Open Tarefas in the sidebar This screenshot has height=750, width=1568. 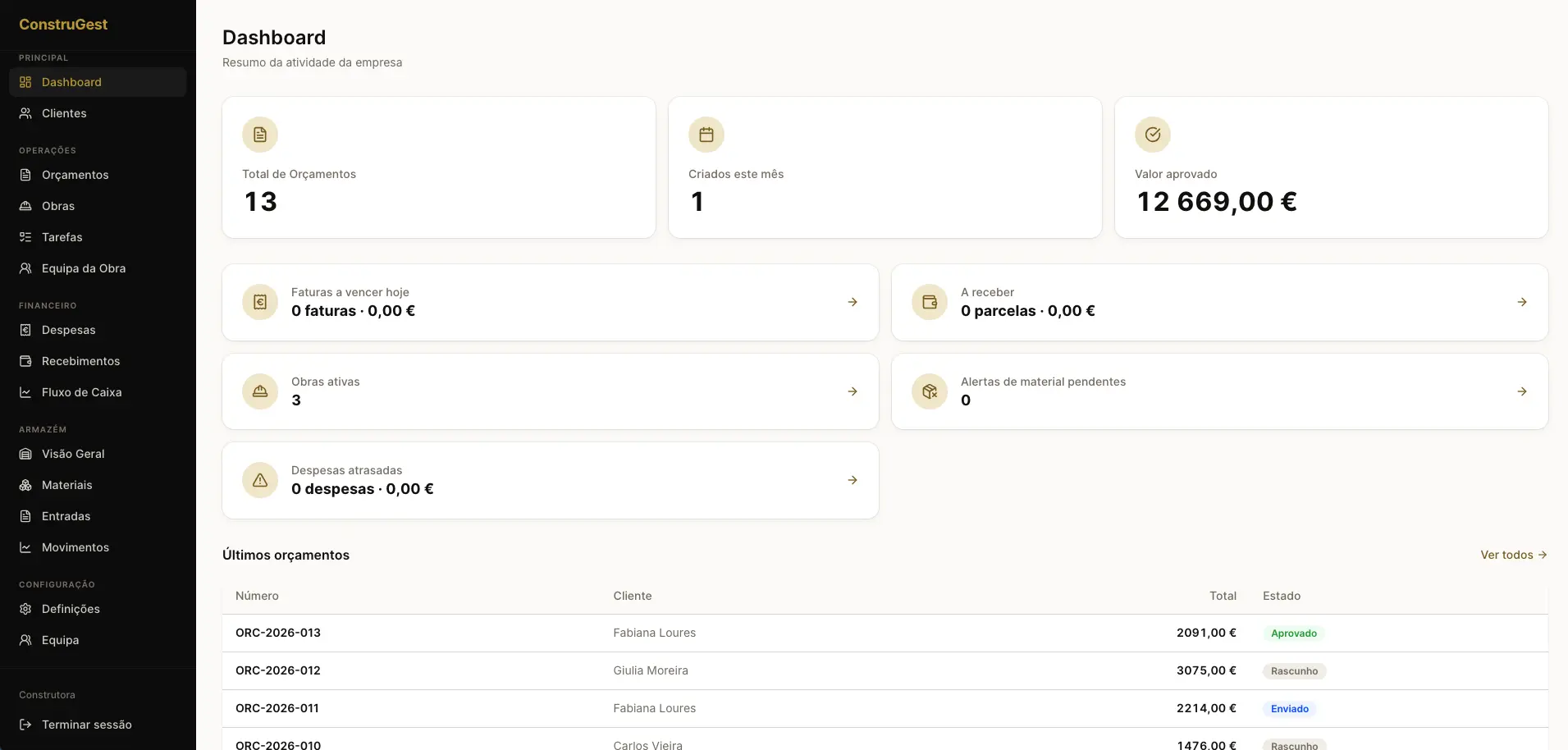[98, 237]
